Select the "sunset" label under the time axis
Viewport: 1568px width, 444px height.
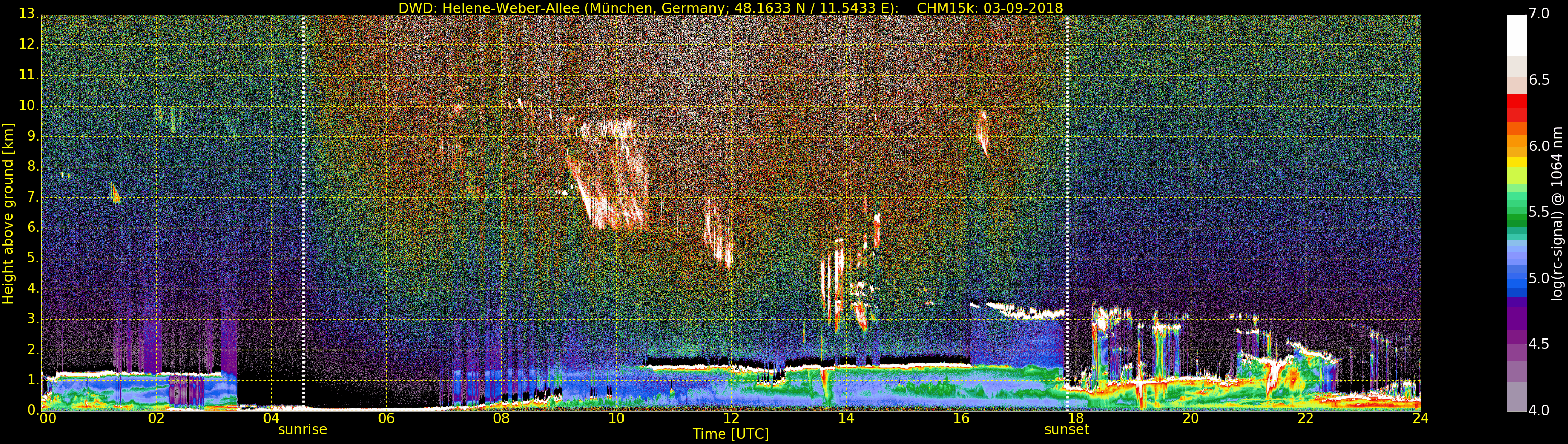click(1066, 429)
